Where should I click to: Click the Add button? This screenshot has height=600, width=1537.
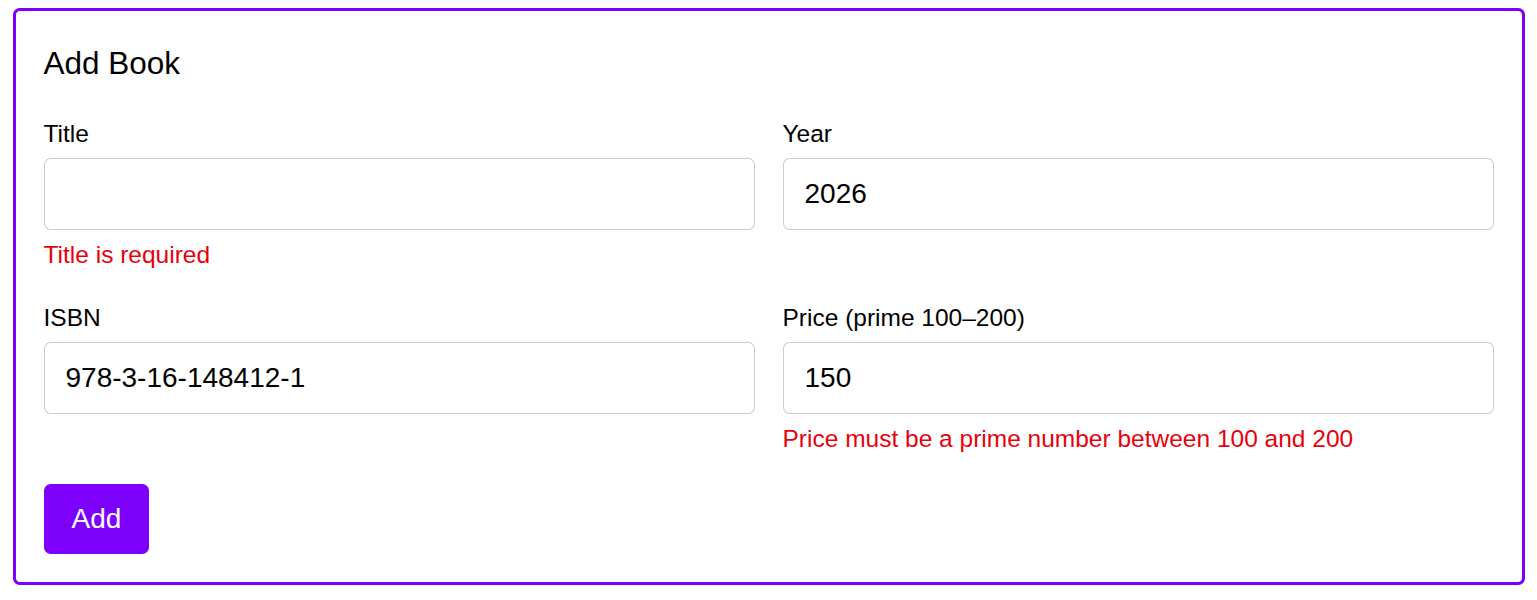[96, 519]
